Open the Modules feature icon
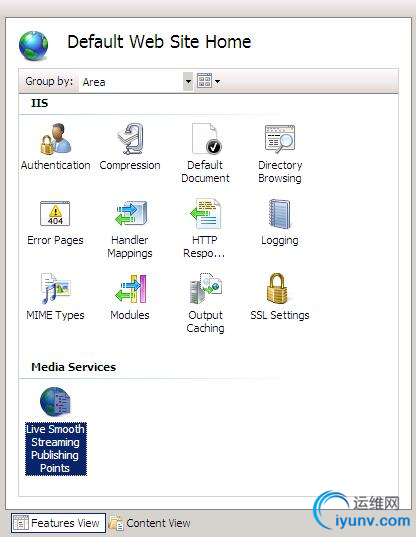 130,288
